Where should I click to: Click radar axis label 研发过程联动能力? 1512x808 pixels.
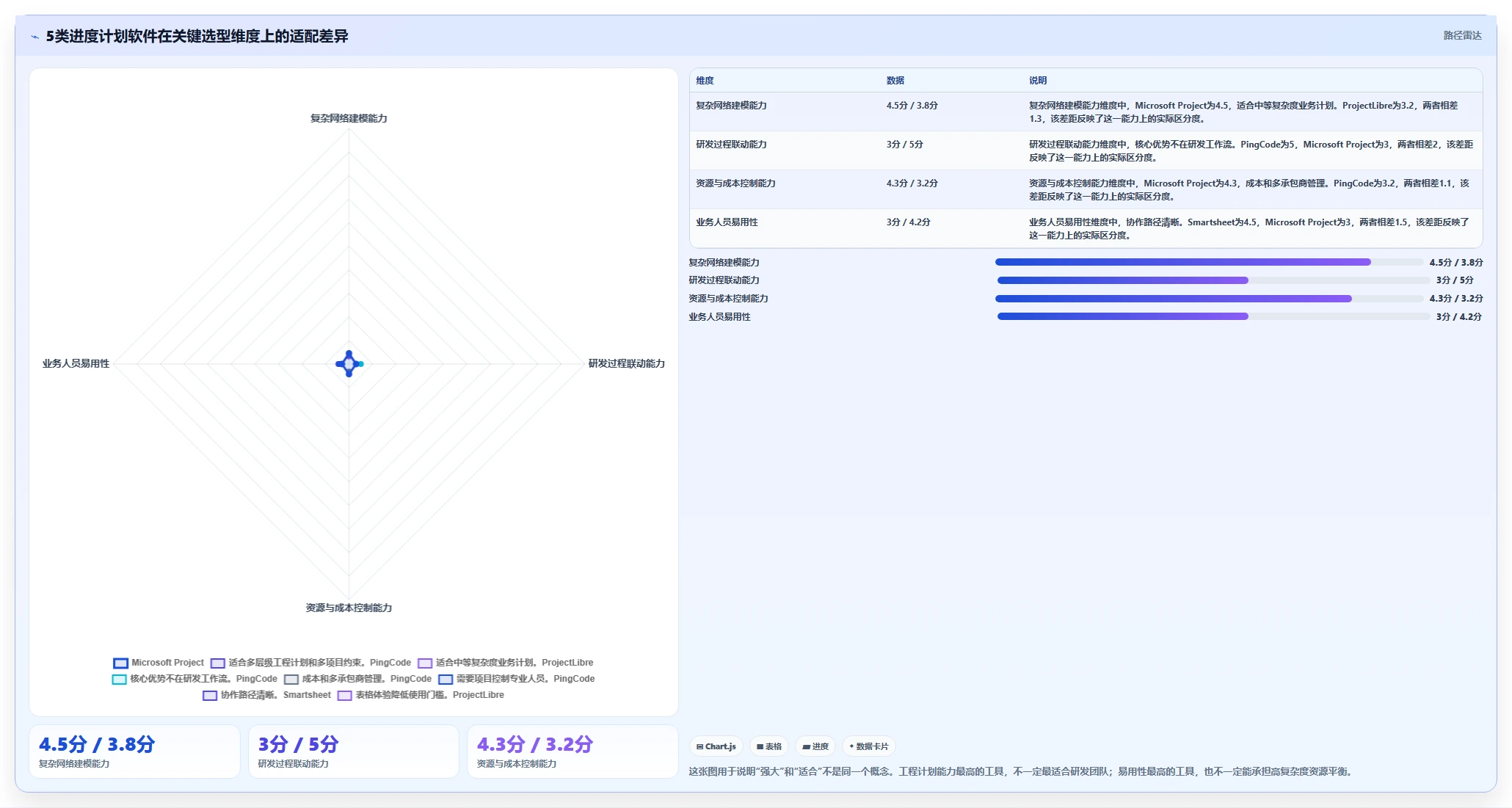(626, 363)
